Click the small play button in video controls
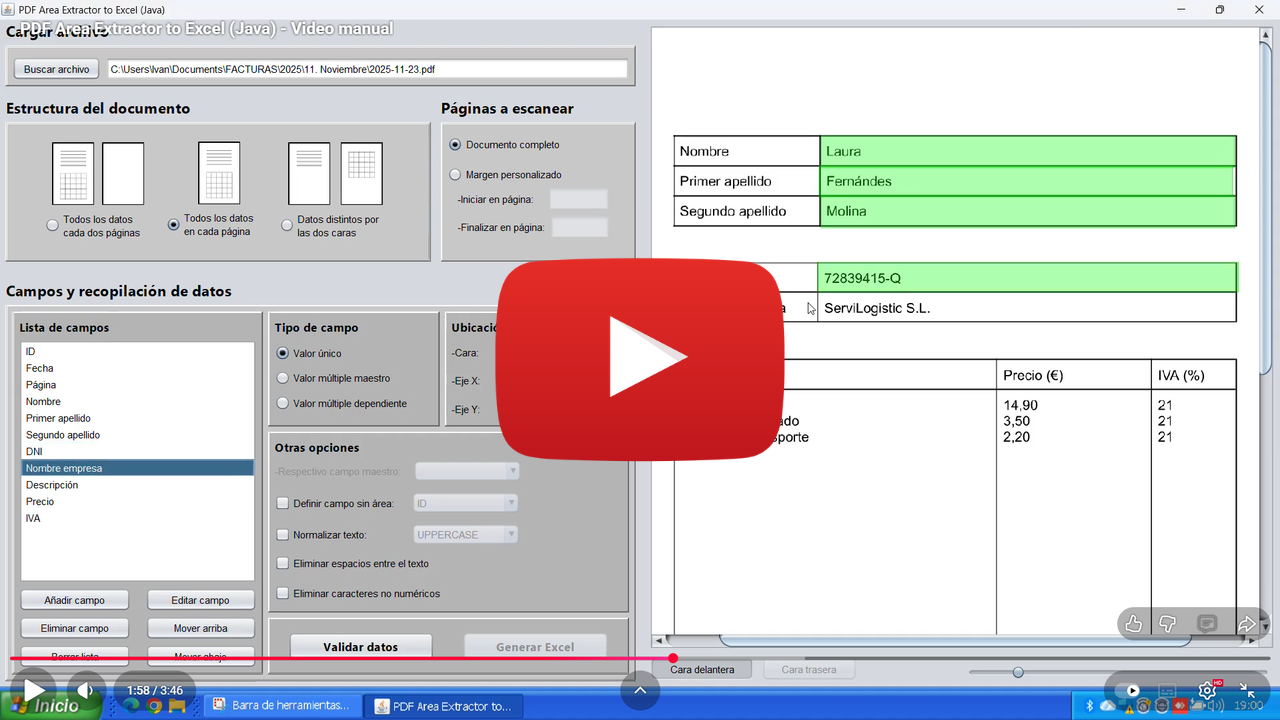Image resolution: width=1280 pixels, height=720 pixels. (x=34, y=690)
